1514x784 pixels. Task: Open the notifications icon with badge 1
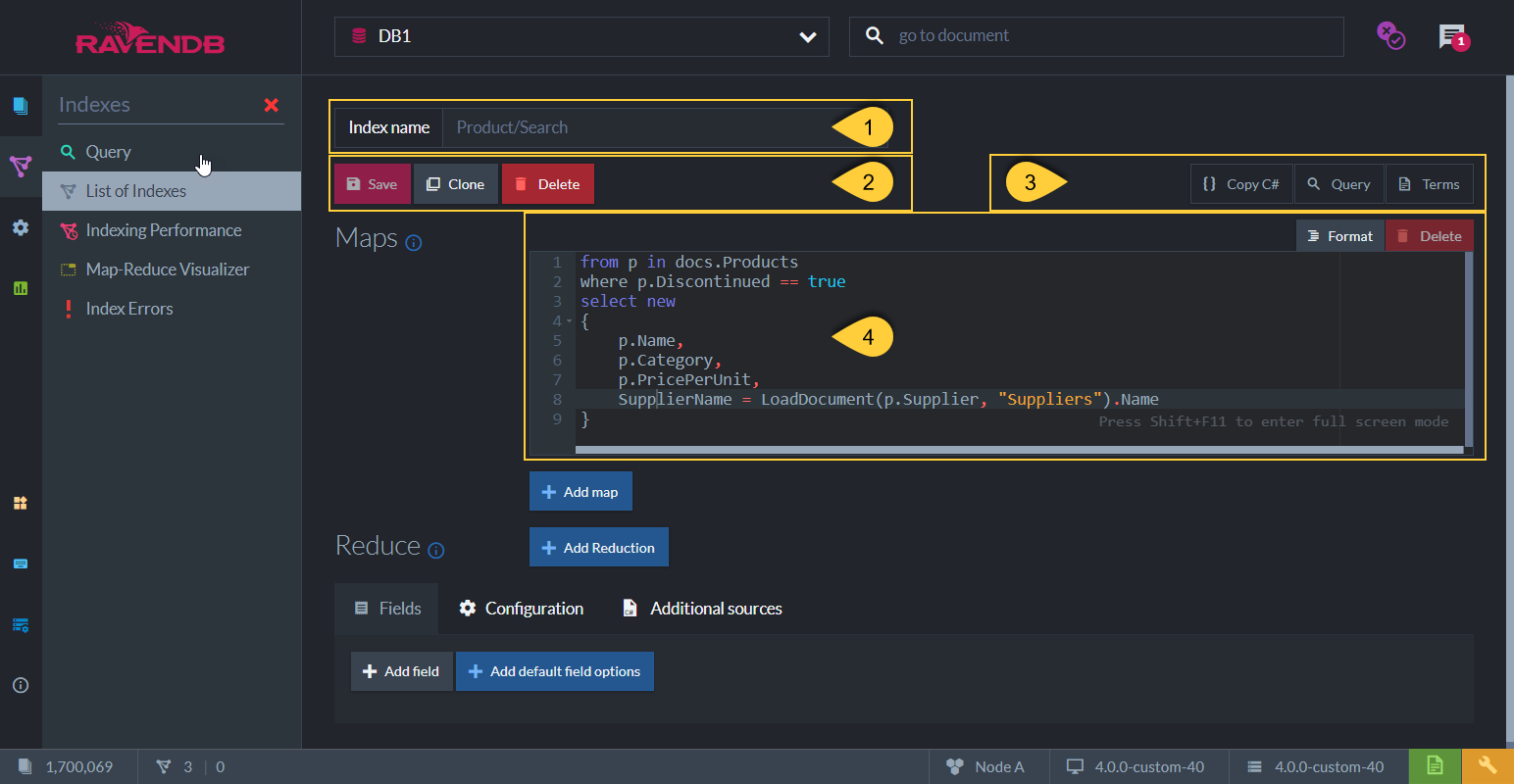(1453, 37)
